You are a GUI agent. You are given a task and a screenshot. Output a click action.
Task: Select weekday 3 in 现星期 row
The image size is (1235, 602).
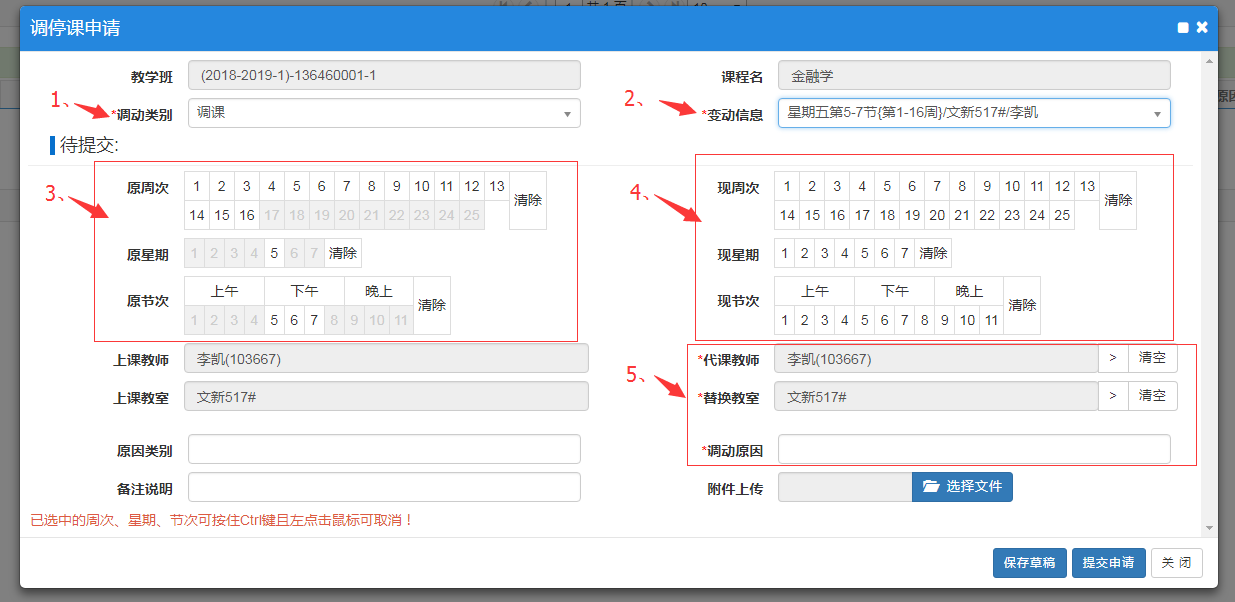tap(824, 253)
